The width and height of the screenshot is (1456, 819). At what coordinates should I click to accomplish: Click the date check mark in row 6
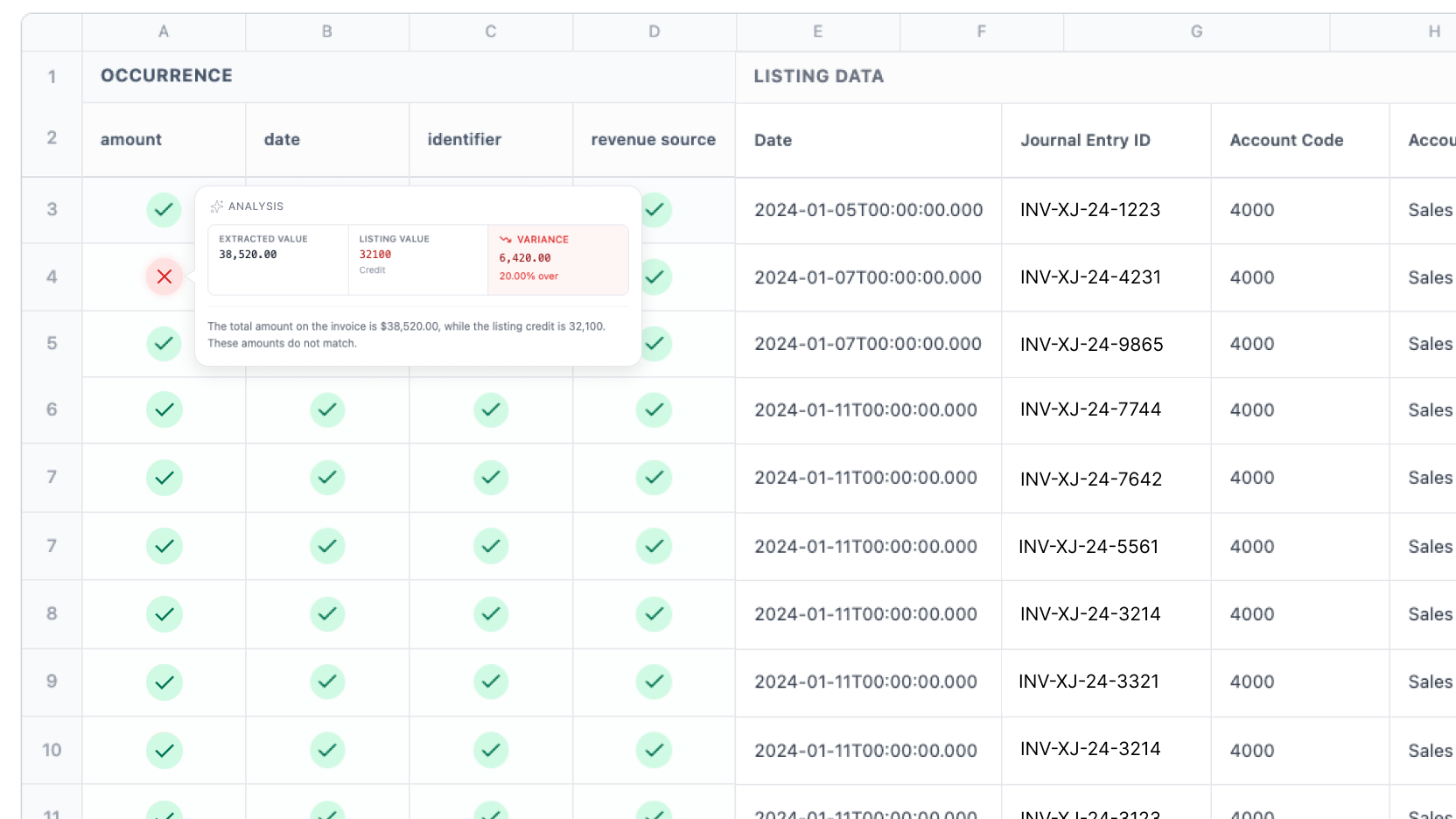[x=327, y=410]
